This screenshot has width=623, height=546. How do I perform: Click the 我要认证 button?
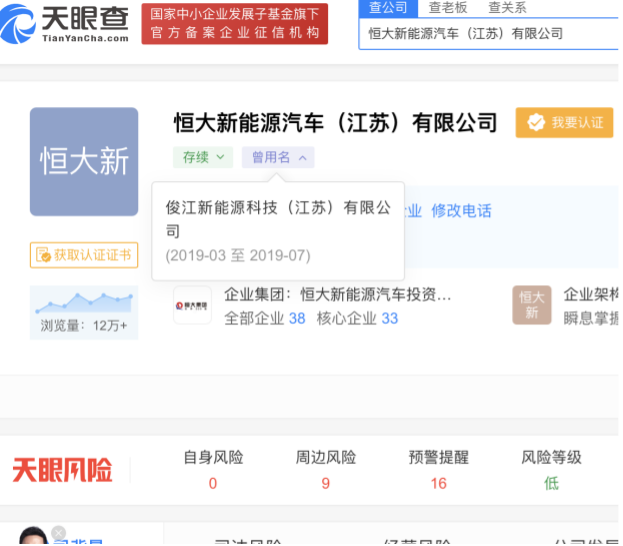(564, 122)
